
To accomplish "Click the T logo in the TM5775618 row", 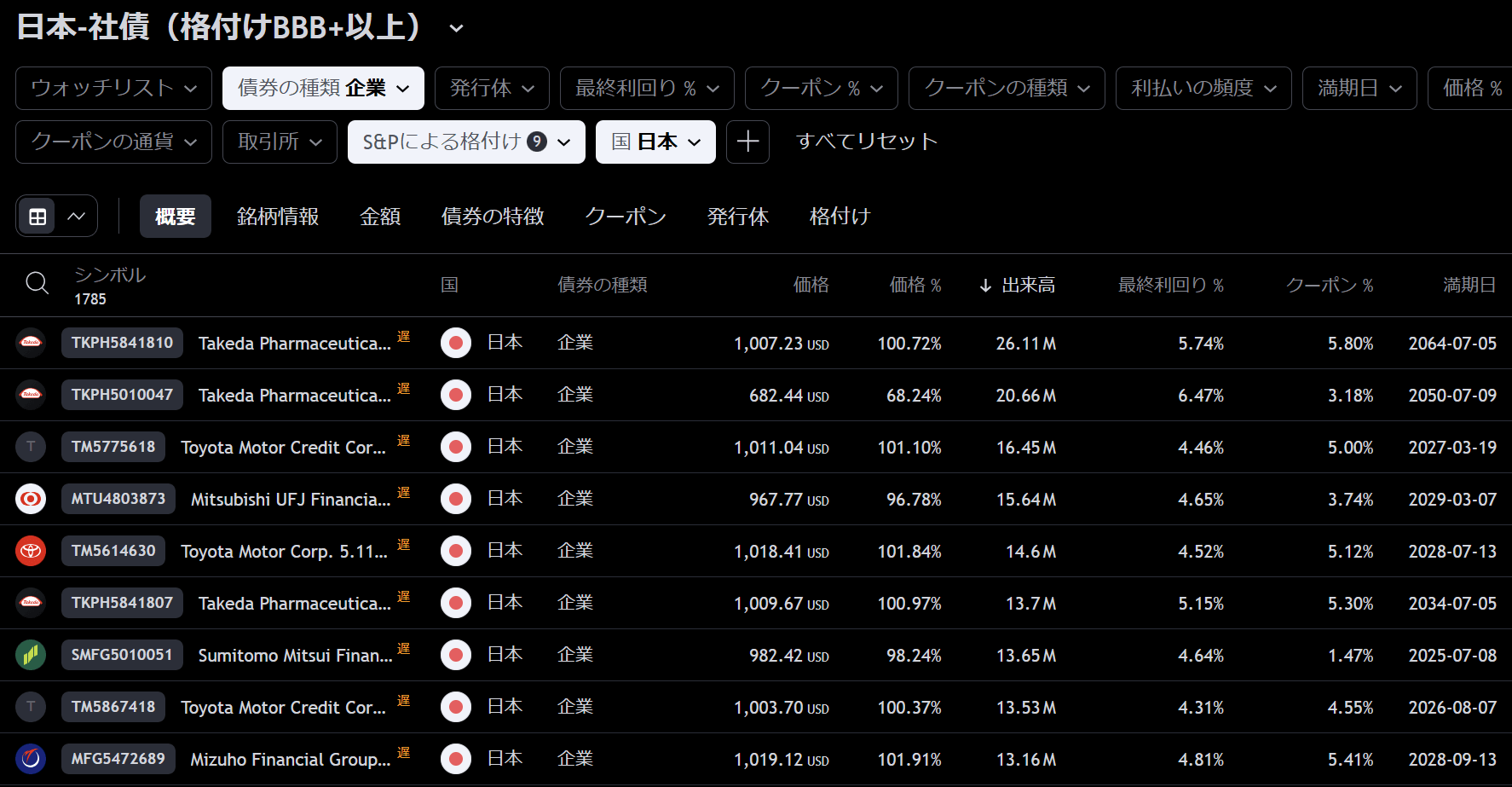I will coord(31,447).
